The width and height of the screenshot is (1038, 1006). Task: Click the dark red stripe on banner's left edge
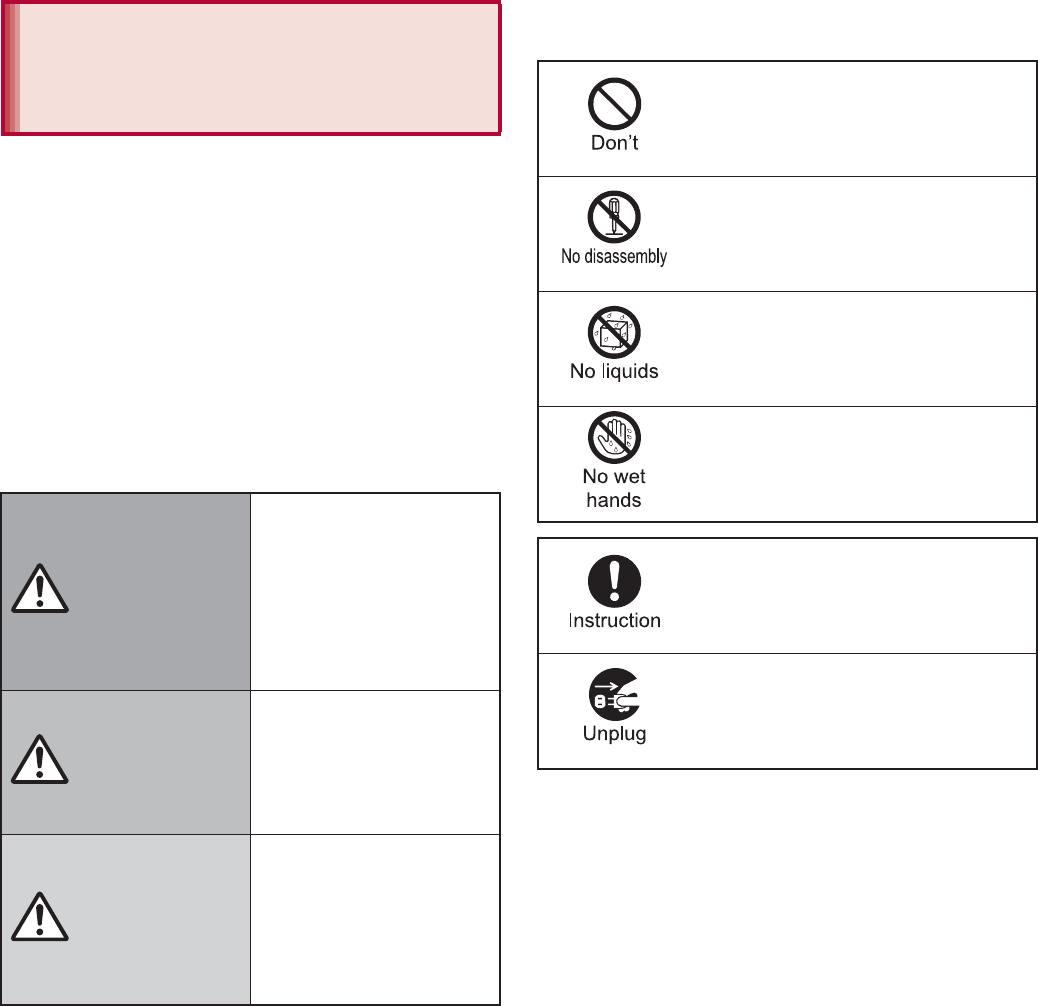point(10,67)
